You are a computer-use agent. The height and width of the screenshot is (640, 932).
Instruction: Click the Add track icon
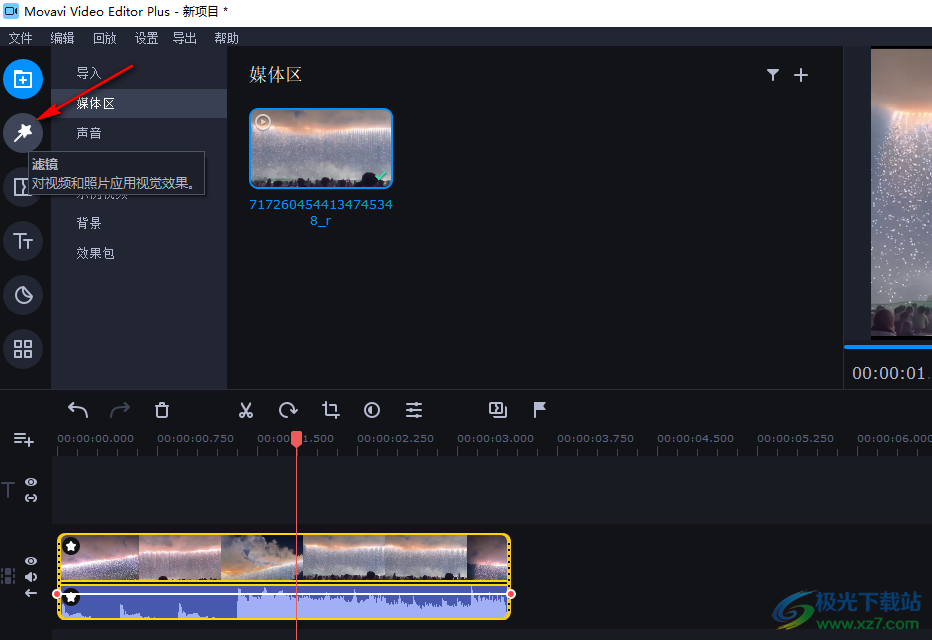tap(23, 439)
